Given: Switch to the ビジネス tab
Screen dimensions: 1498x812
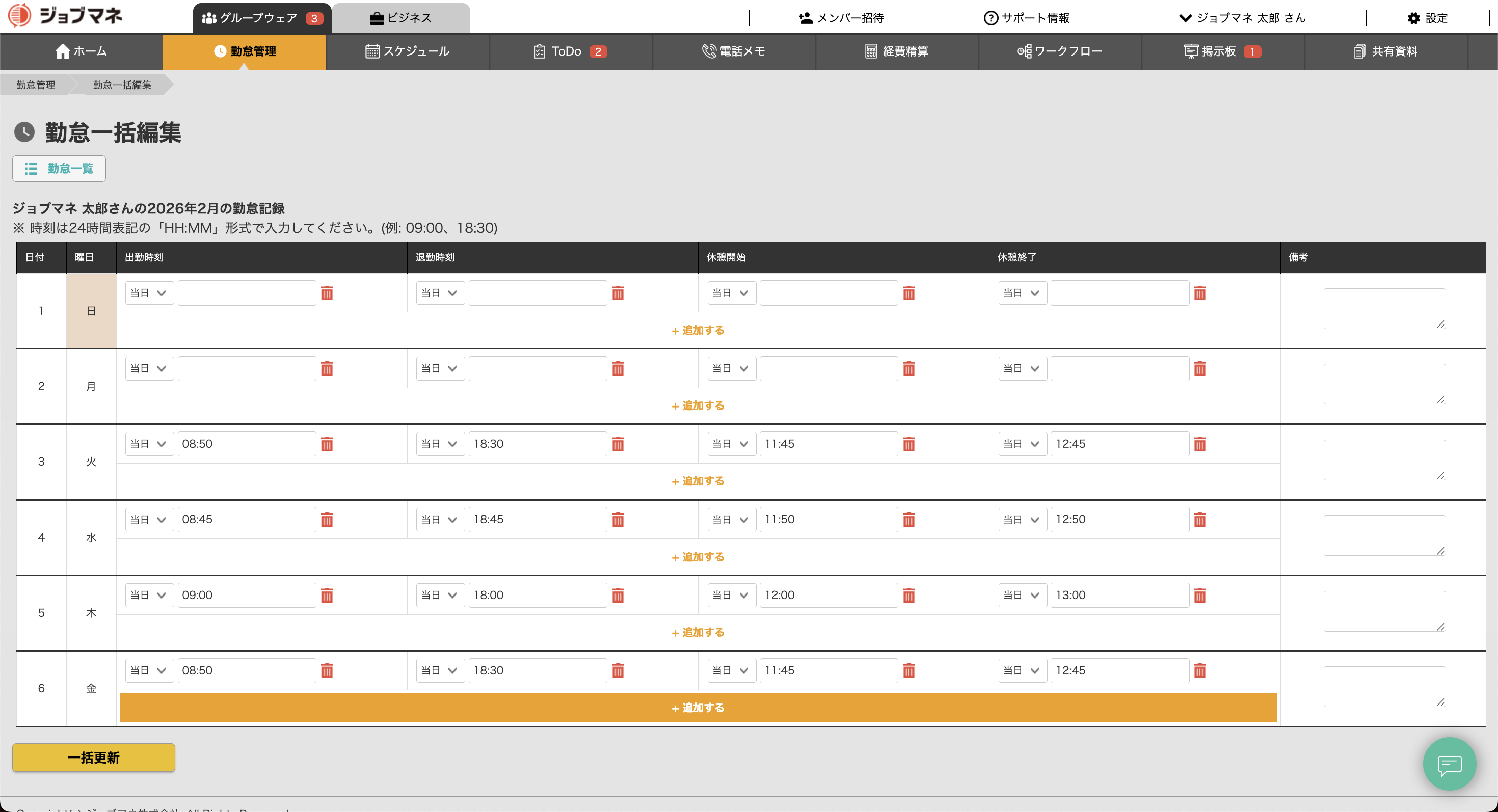Looking at the screenshot, I should (x=400, y=18).
